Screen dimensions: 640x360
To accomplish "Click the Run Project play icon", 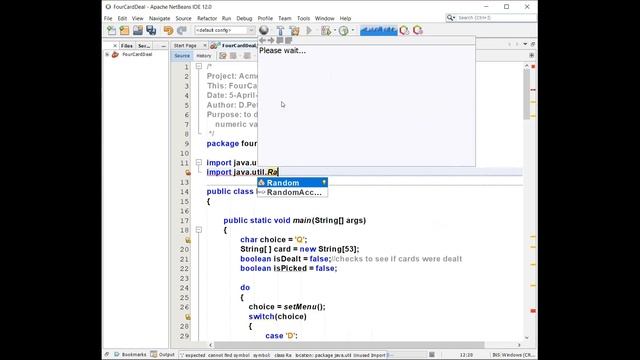I will click(309, 31).
